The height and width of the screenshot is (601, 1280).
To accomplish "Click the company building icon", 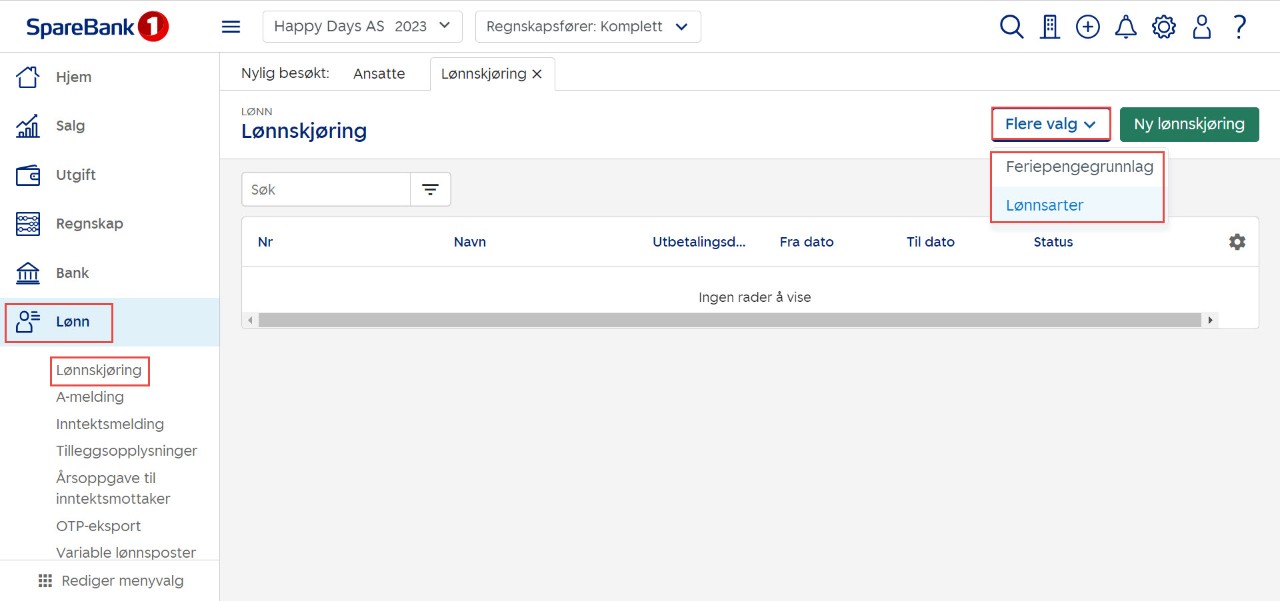I will coord(1049,27).
